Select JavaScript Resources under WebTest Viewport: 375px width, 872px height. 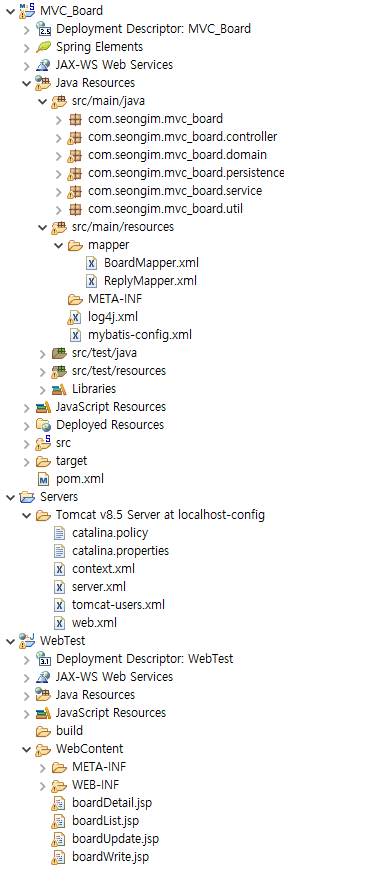111,712
